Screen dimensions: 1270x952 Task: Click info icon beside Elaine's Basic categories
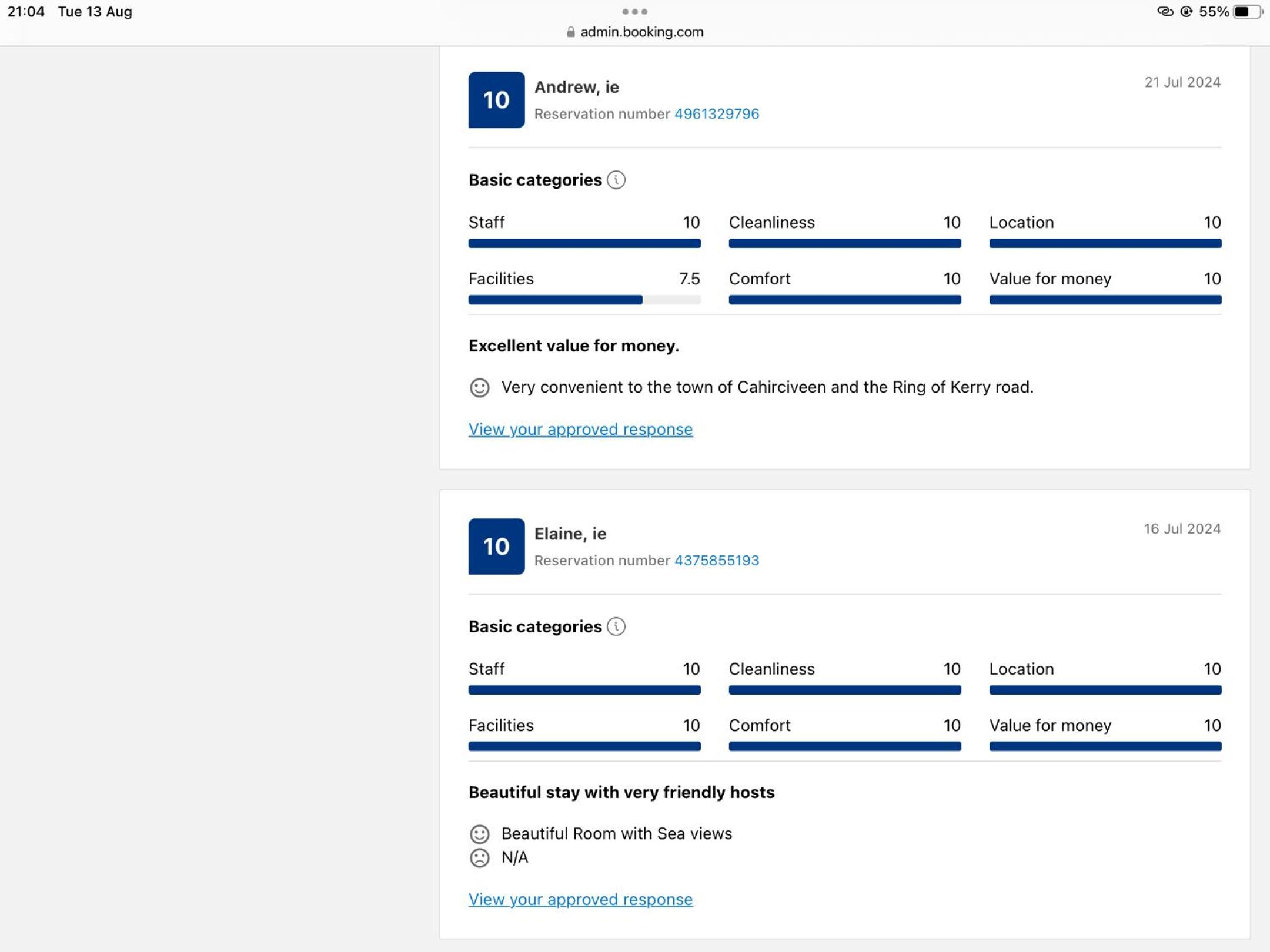click(x=616, y=626)
